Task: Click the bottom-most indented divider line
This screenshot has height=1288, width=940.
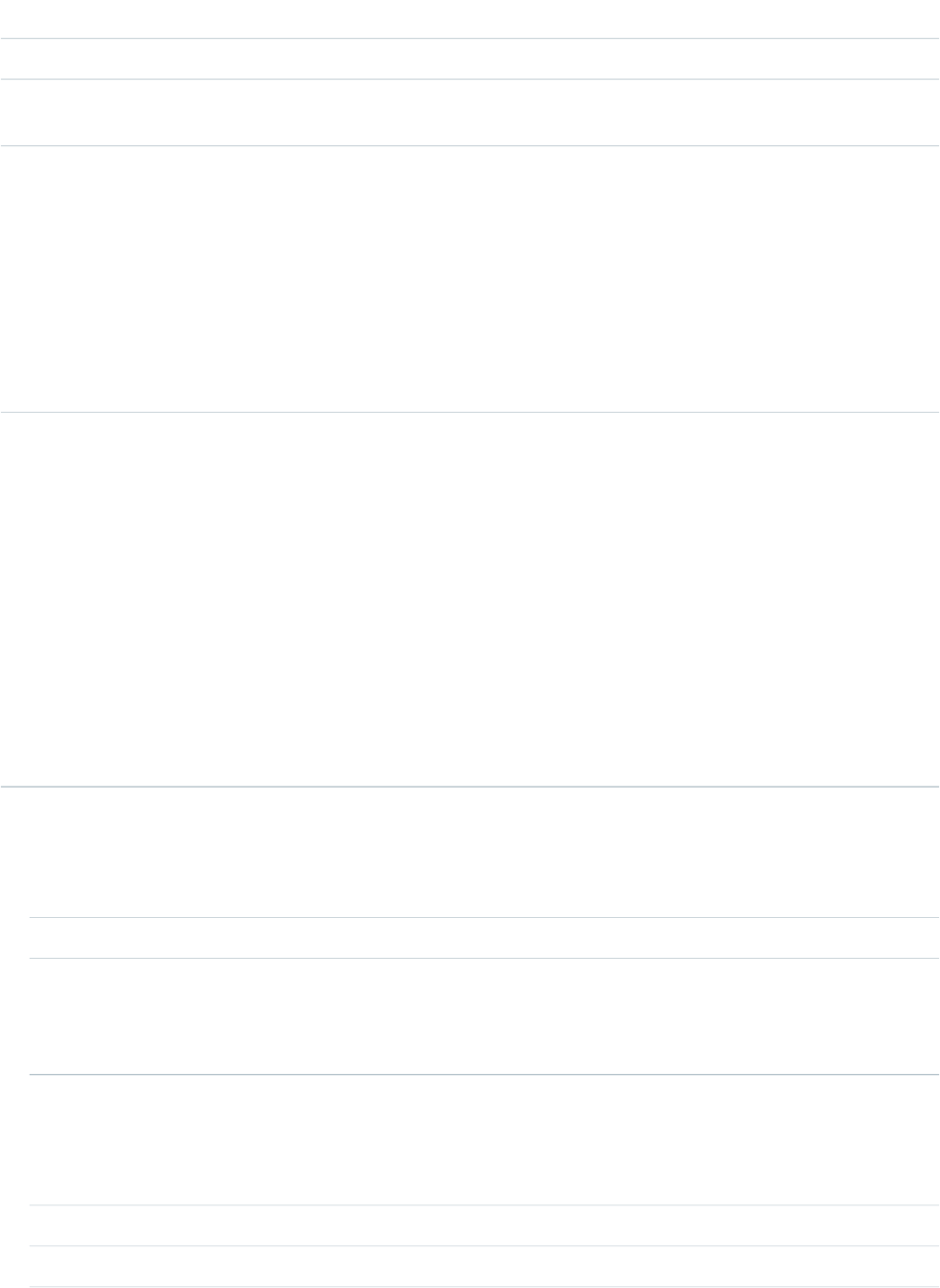Action: (x=484, y=1287)
